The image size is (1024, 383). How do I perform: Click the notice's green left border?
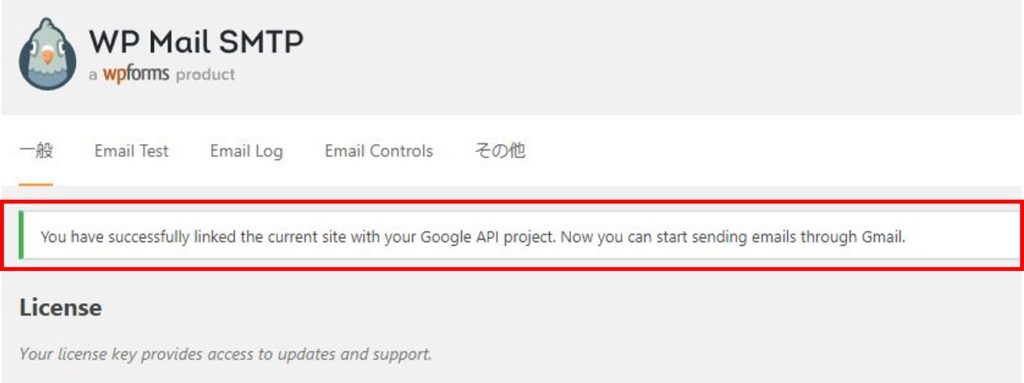(21, 235)
